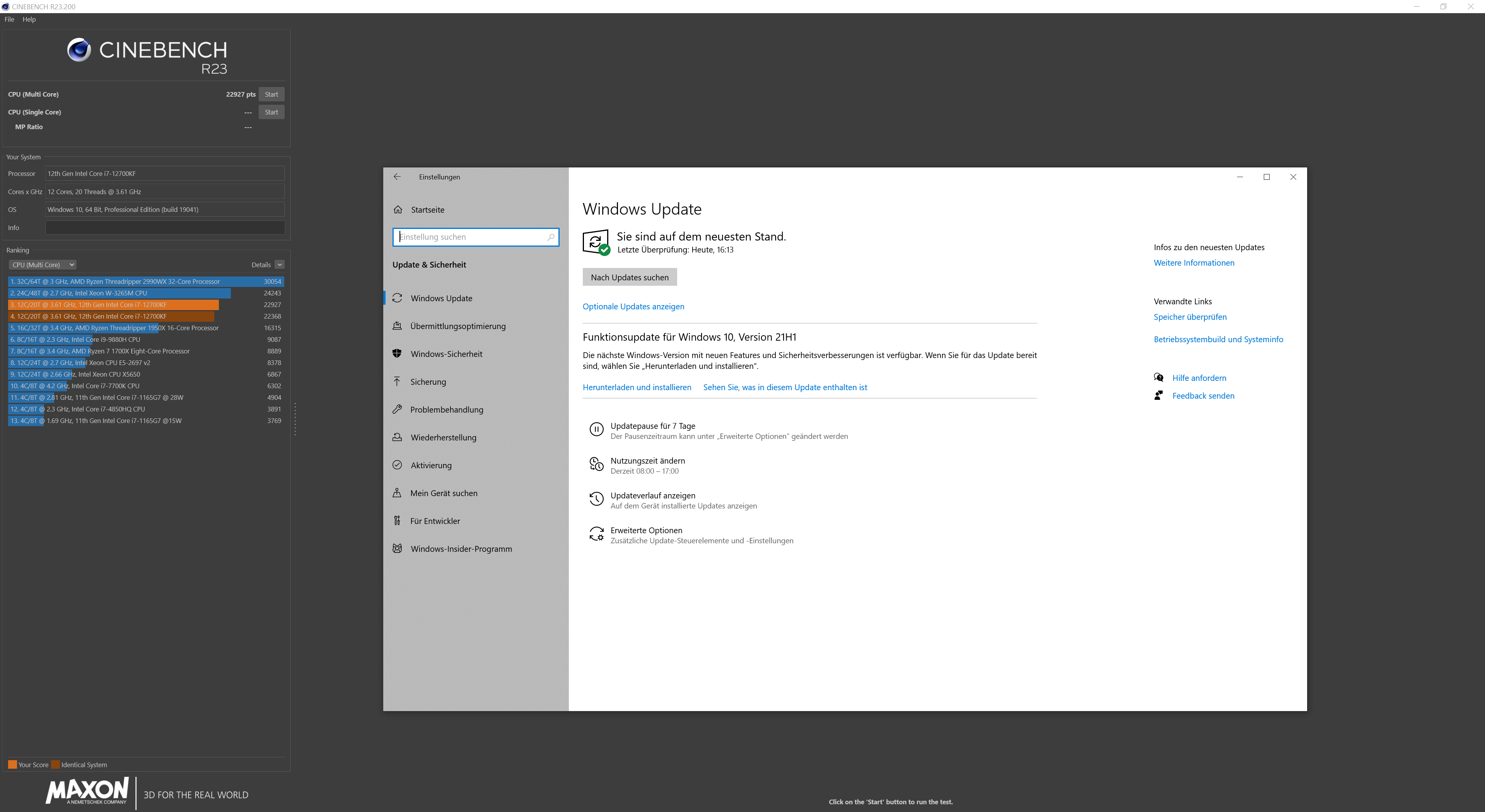The width and height of the screenshot is (1485, 812).
Task: Click the Erweiterte Optionen gear-sync icon
Action: pos(596,534)
